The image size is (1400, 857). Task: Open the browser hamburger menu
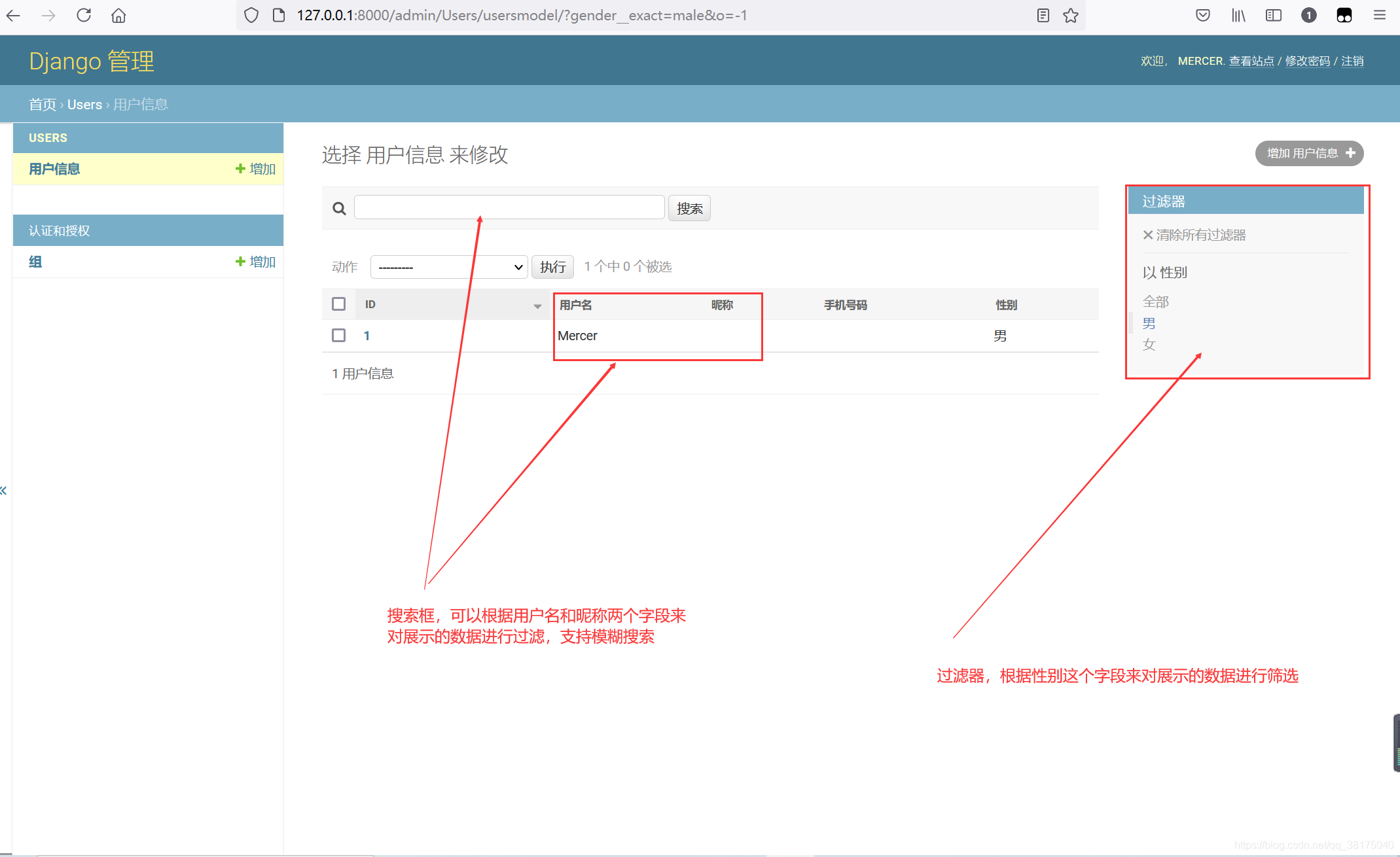(x=1380, y=15)
